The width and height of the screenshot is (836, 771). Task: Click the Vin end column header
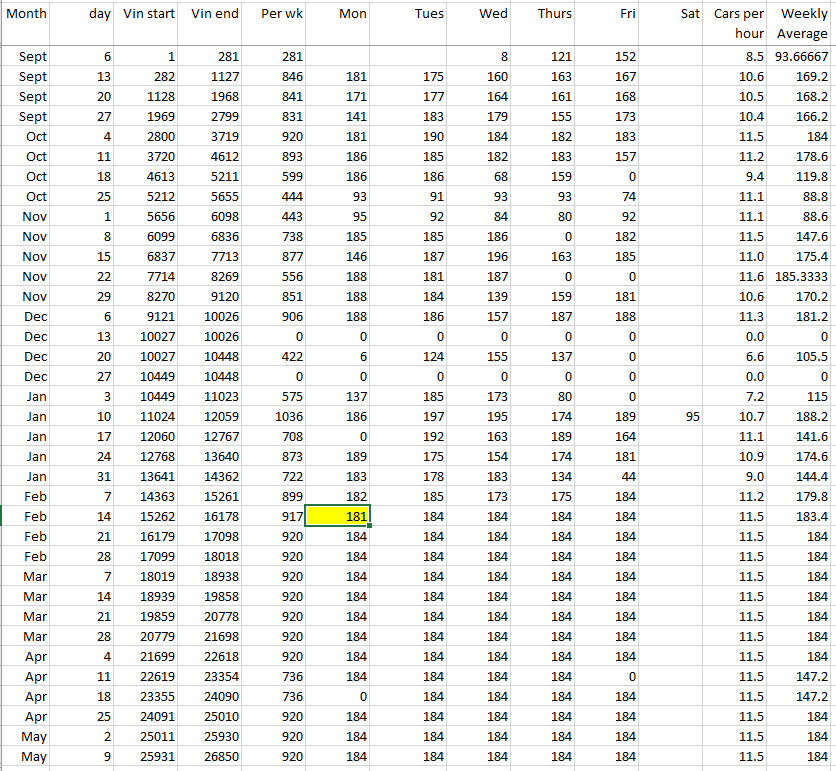tap(214, 14)
